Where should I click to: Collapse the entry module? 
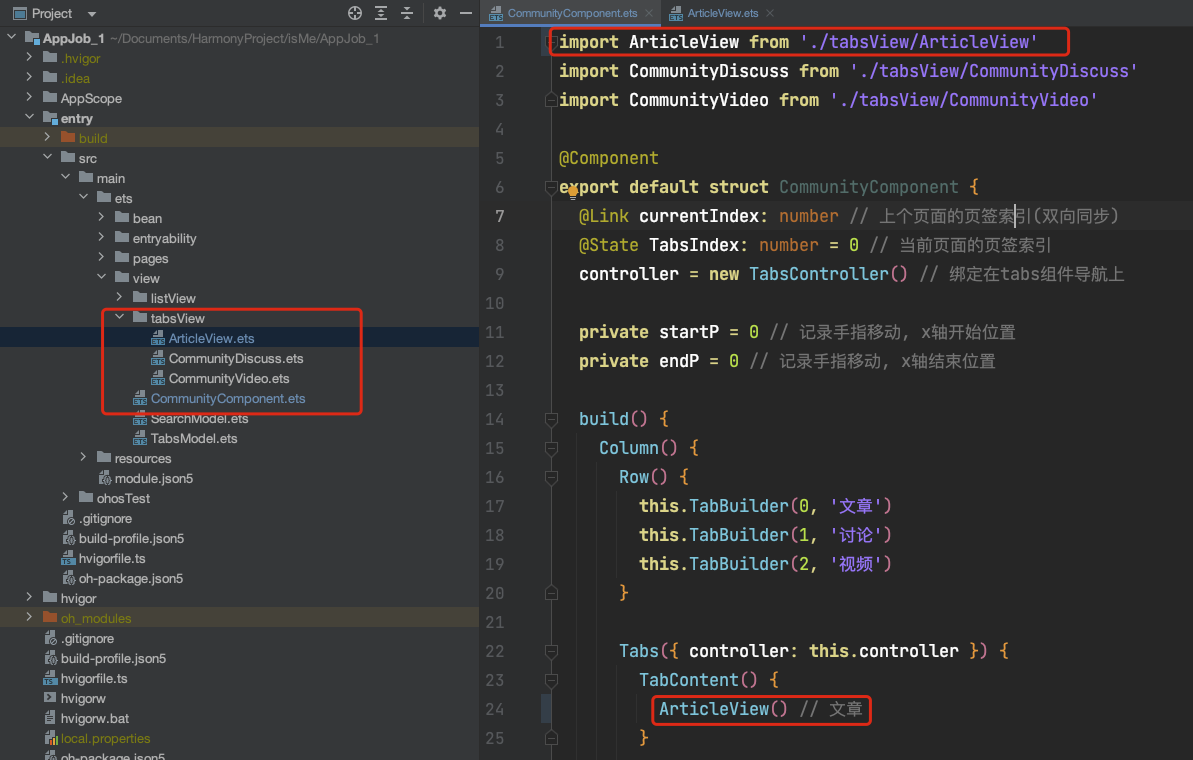point(29,117)
